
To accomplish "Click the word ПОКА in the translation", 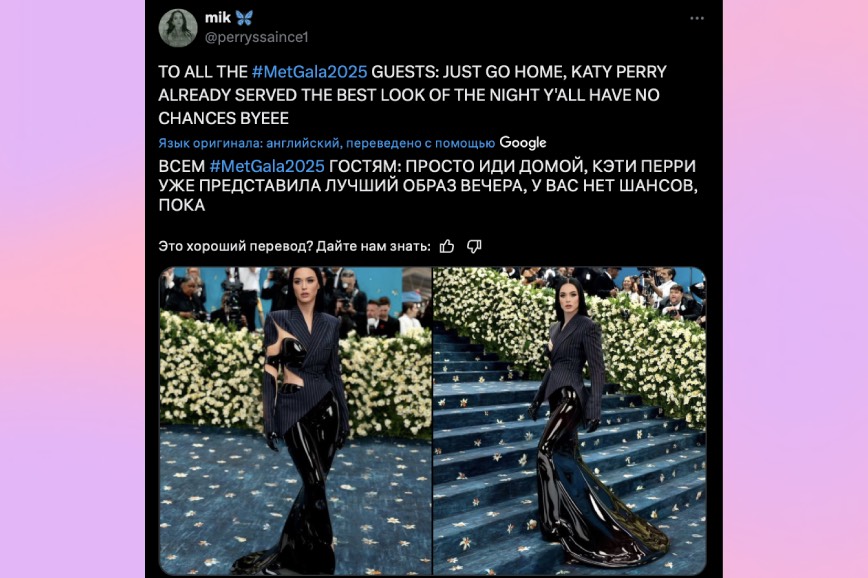I will tap(182, 205).
